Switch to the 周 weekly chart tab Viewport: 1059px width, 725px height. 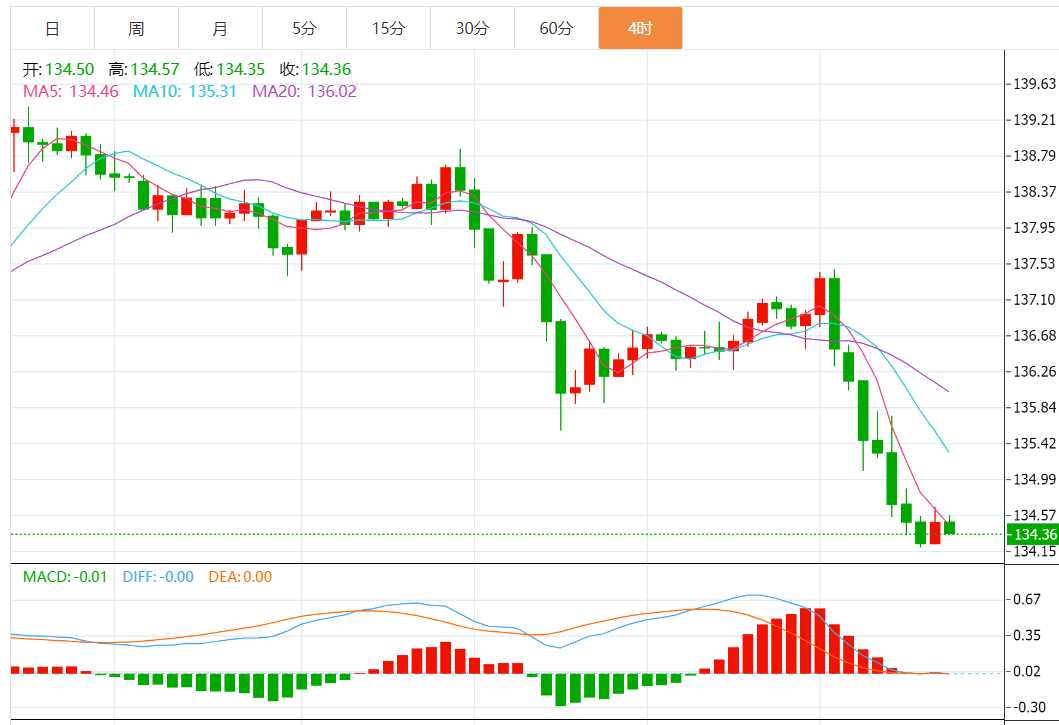click(x=136, y=28)
